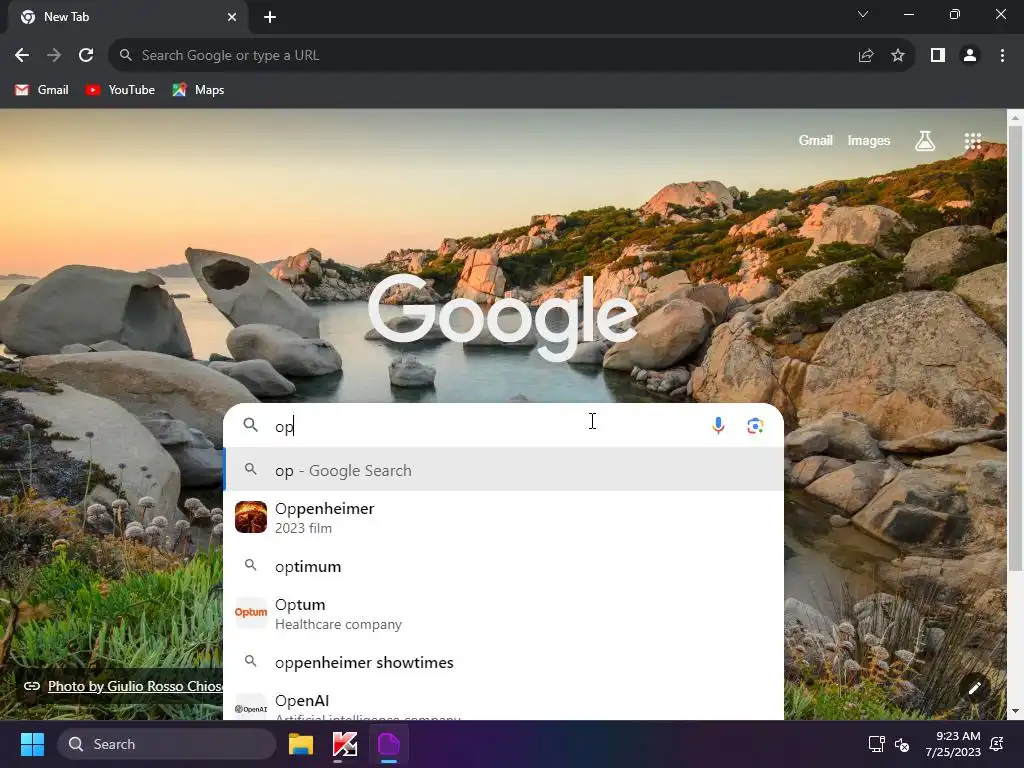Image resolution: width=1024 pixels, height=768 pixels.
Task: Click the display tray icon
Action: click(x=876, y=744)
